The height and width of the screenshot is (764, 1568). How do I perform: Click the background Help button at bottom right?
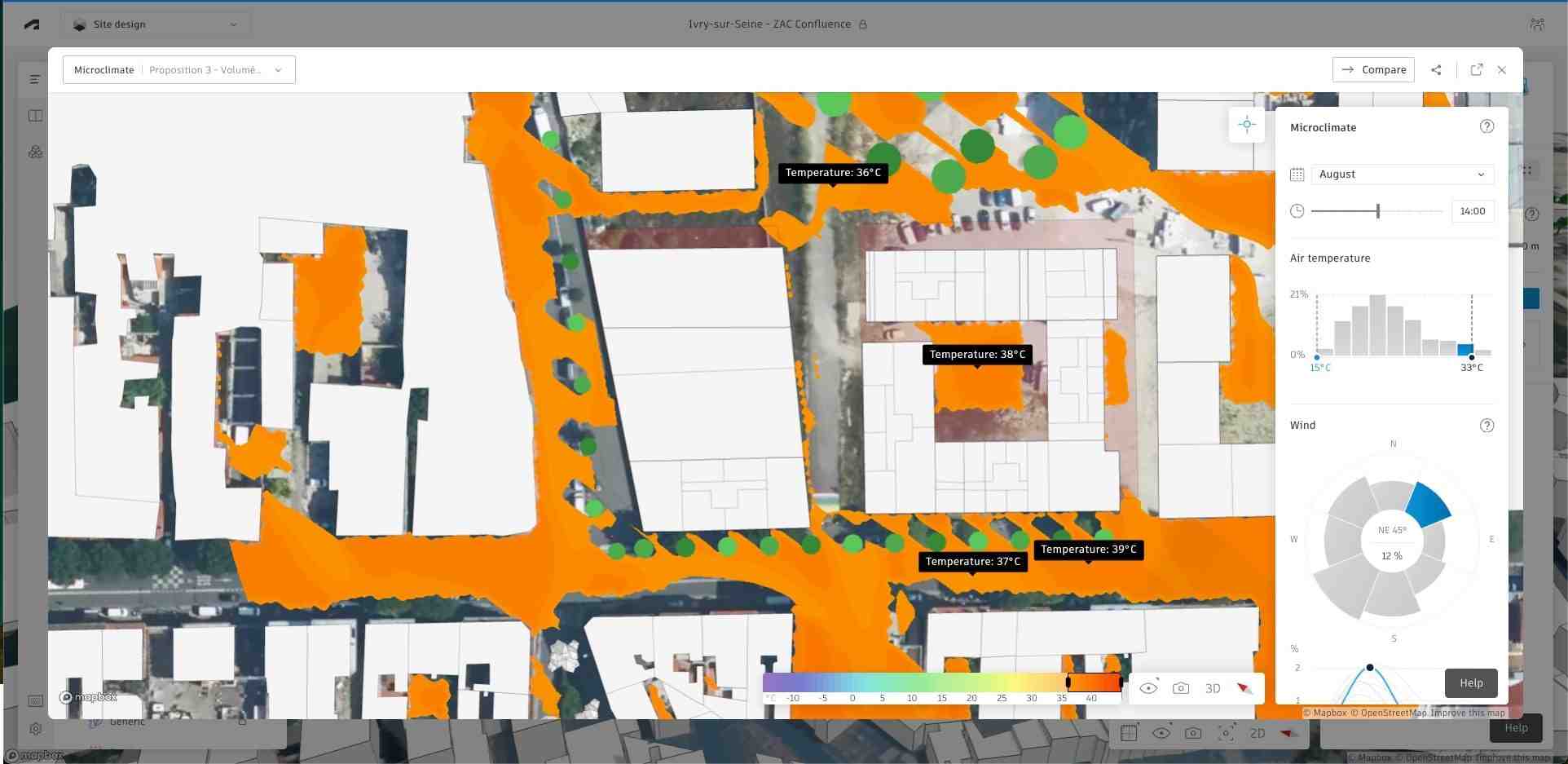[x=1516, y=728]
